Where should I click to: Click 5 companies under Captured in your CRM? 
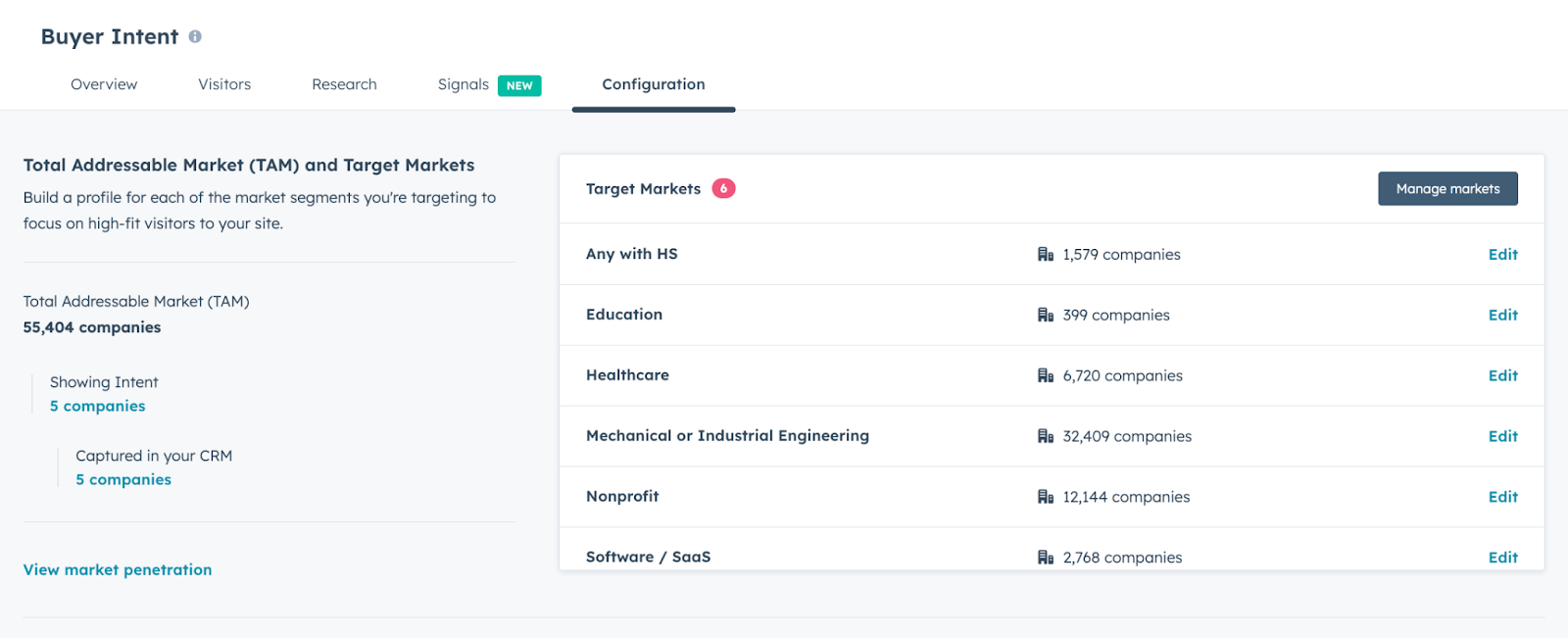coord(123,479)
